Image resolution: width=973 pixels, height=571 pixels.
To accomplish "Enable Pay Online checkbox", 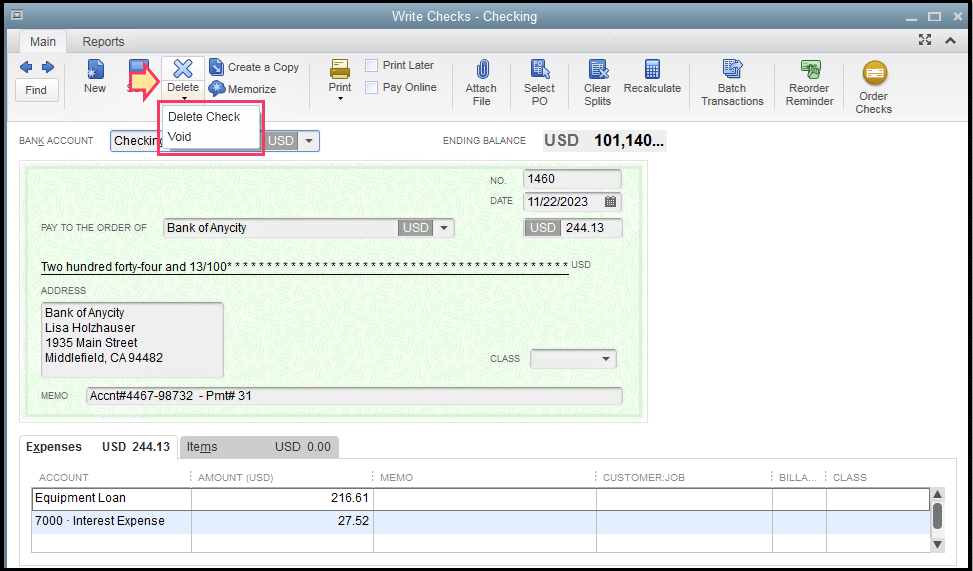I will 372,88.
